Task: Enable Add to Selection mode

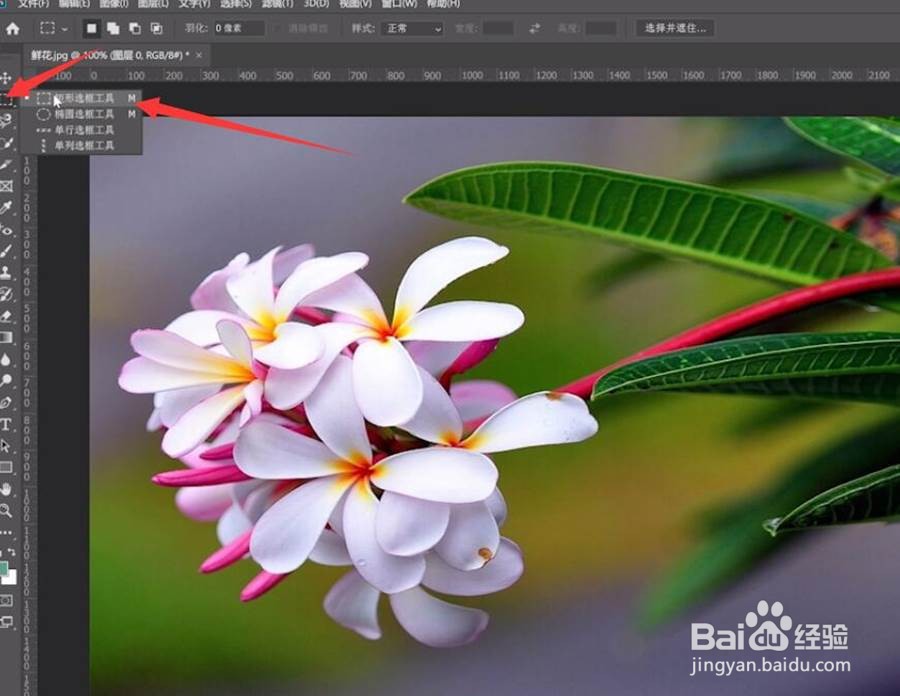Action: click(x=113, y=28)
